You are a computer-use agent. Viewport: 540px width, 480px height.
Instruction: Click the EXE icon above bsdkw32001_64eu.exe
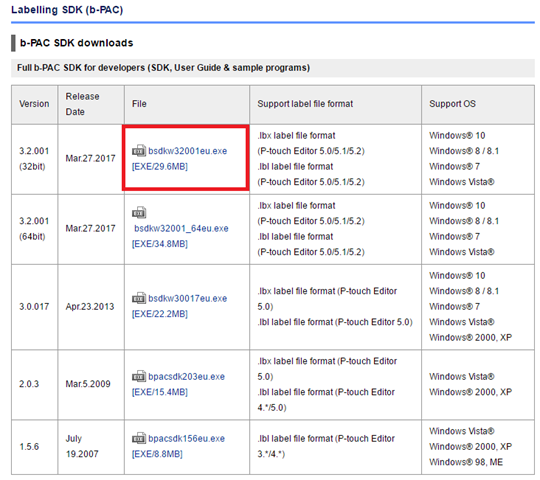(x=139, y=213)
